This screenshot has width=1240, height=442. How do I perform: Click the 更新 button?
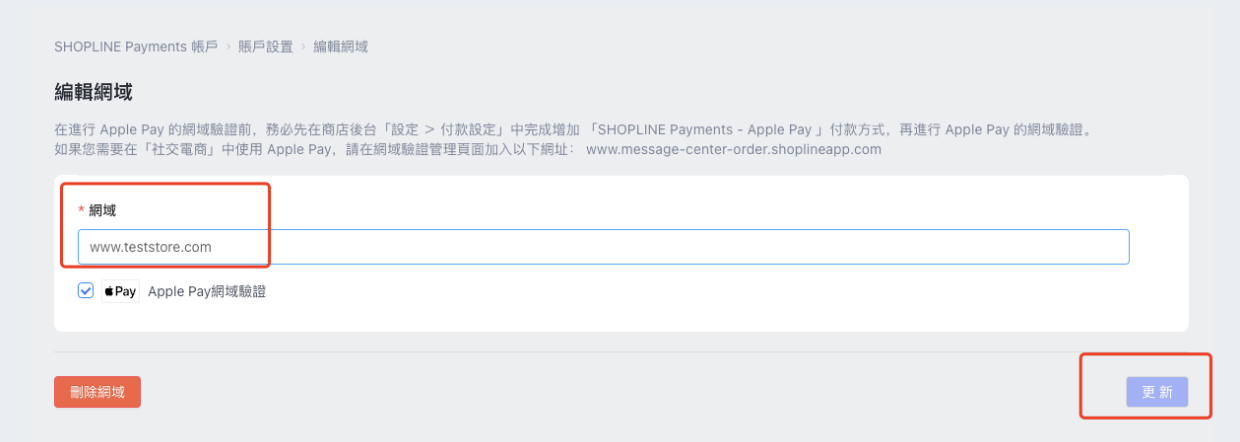(1157, 393)
